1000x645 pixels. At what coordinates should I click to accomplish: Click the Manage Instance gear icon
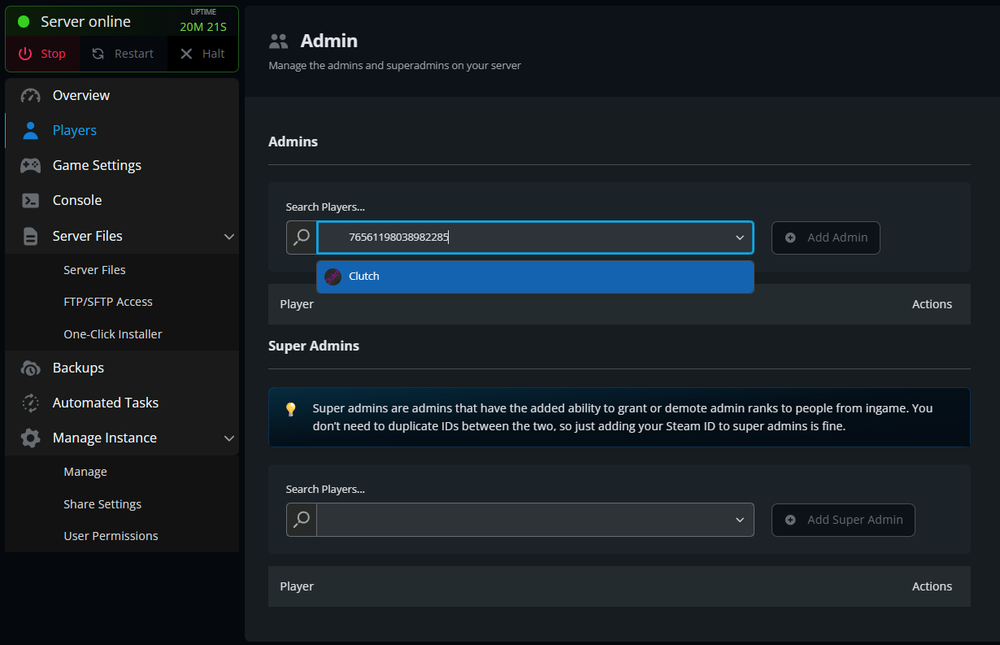point(31,438)
